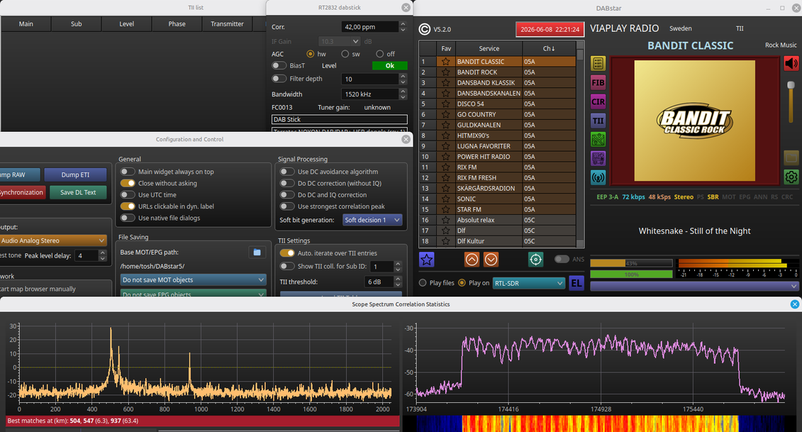Select AGC off radio option
Image resolution: width=802 pixels, height=432 pixels.
pos(380,54)
